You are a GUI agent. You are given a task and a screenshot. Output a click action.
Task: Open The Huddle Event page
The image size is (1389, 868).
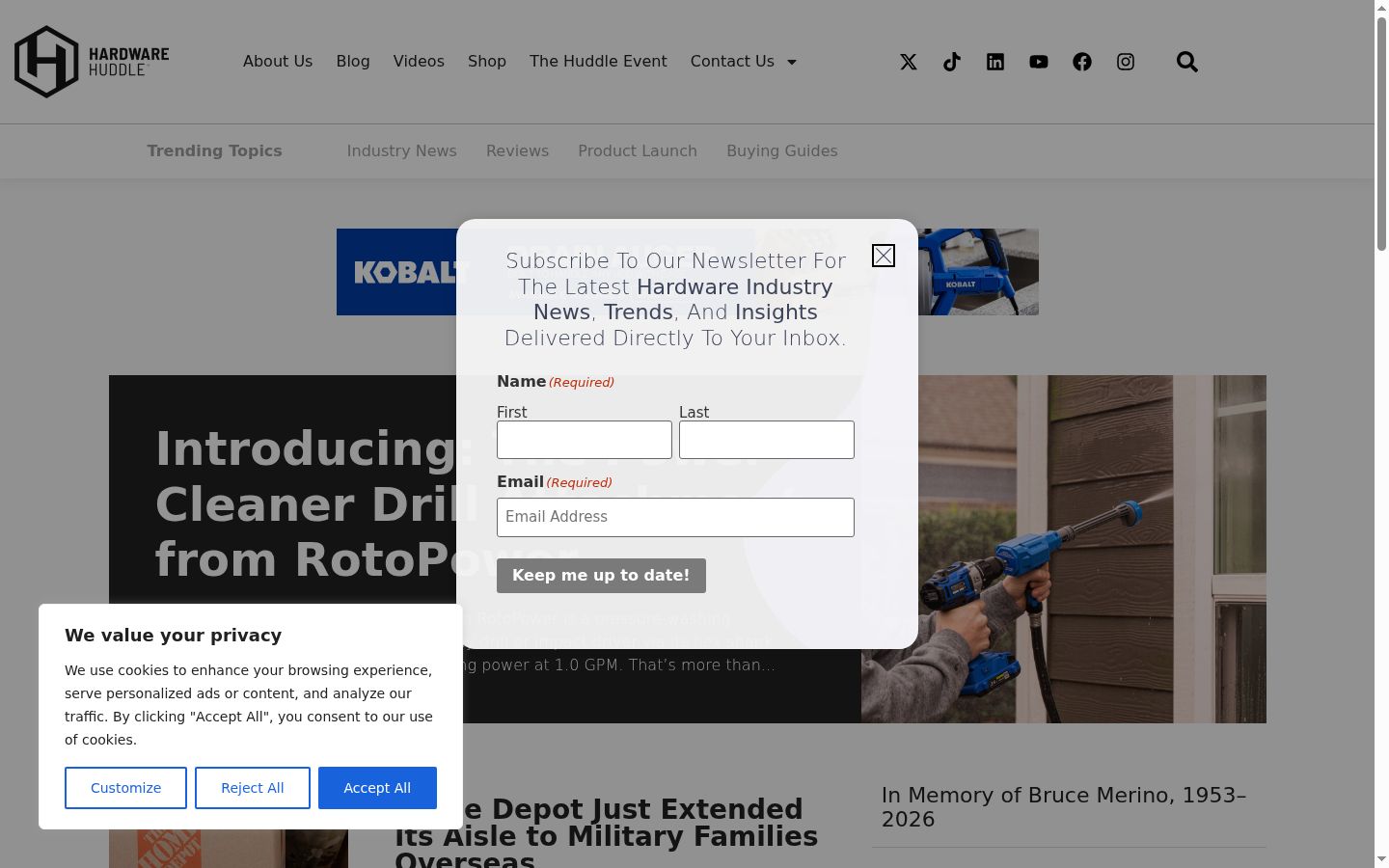click(598, 61)
